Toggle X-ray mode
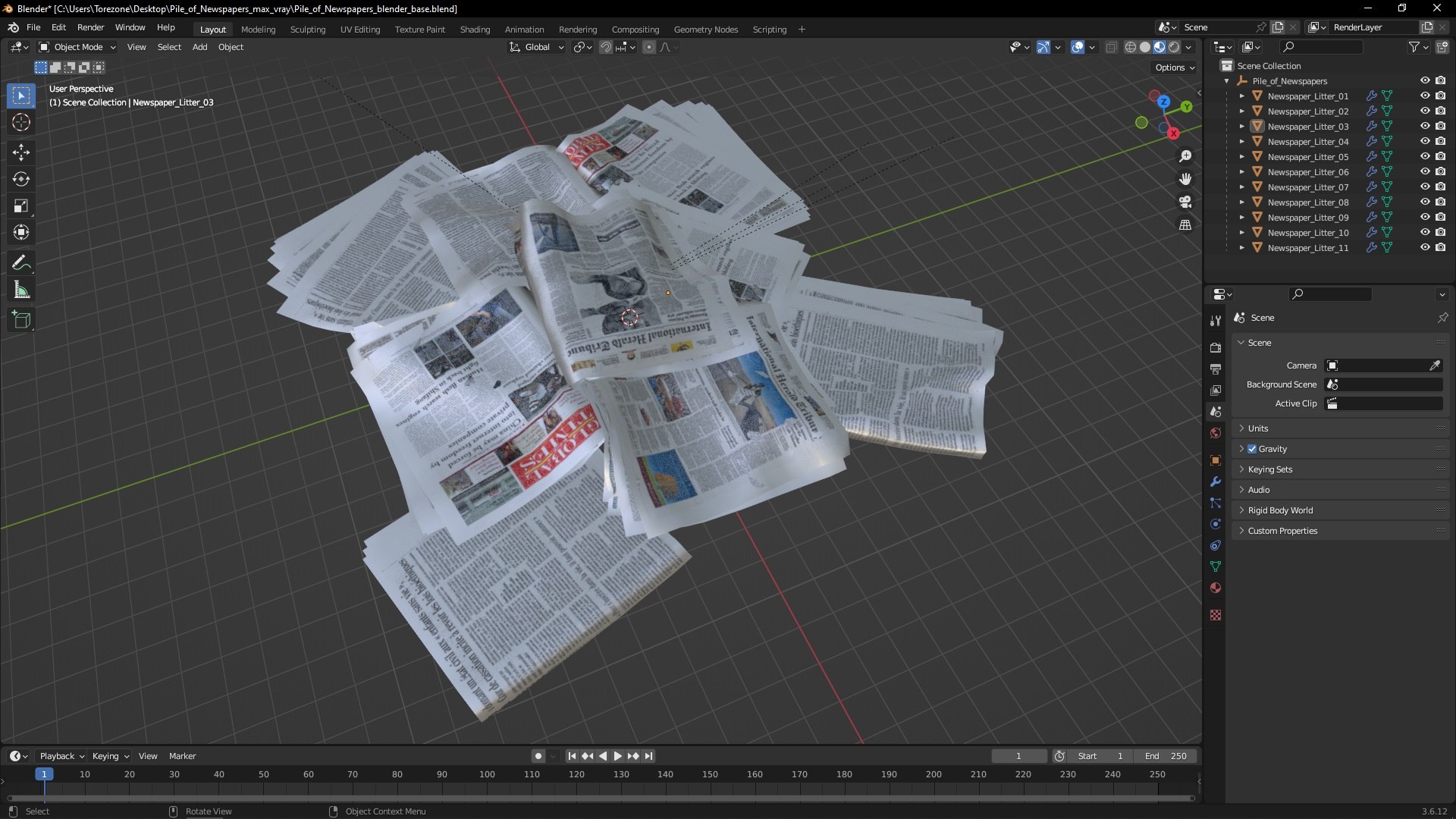This screenshot has width=1456, height=819. (x=1112, y=47)
